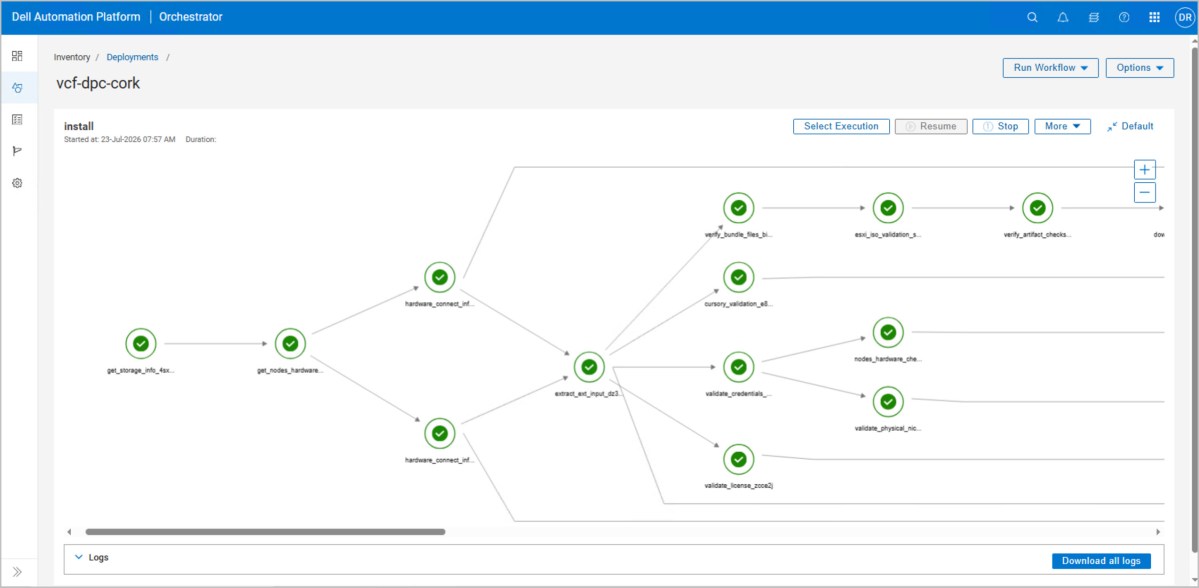This screenshot has height=588, width=1199.
Task: Open the More dropdown
Action: pos(1062,126)
